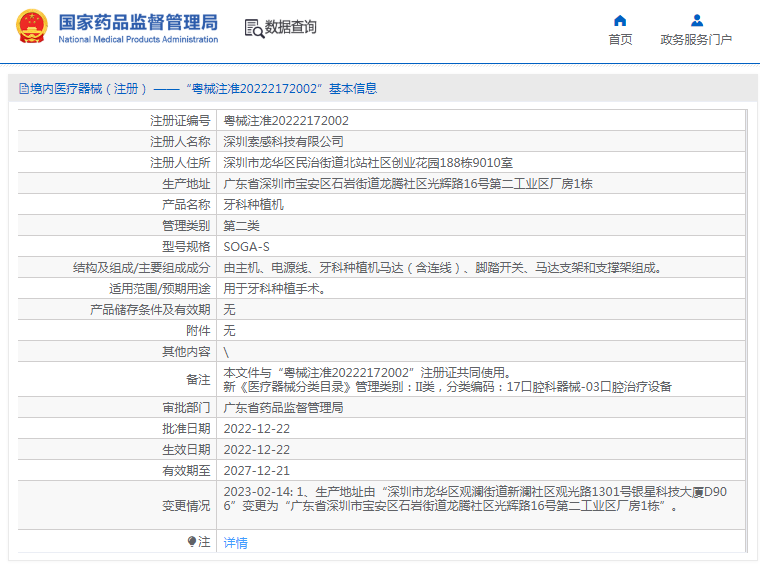Click the 首页 text link

[620, 39]
